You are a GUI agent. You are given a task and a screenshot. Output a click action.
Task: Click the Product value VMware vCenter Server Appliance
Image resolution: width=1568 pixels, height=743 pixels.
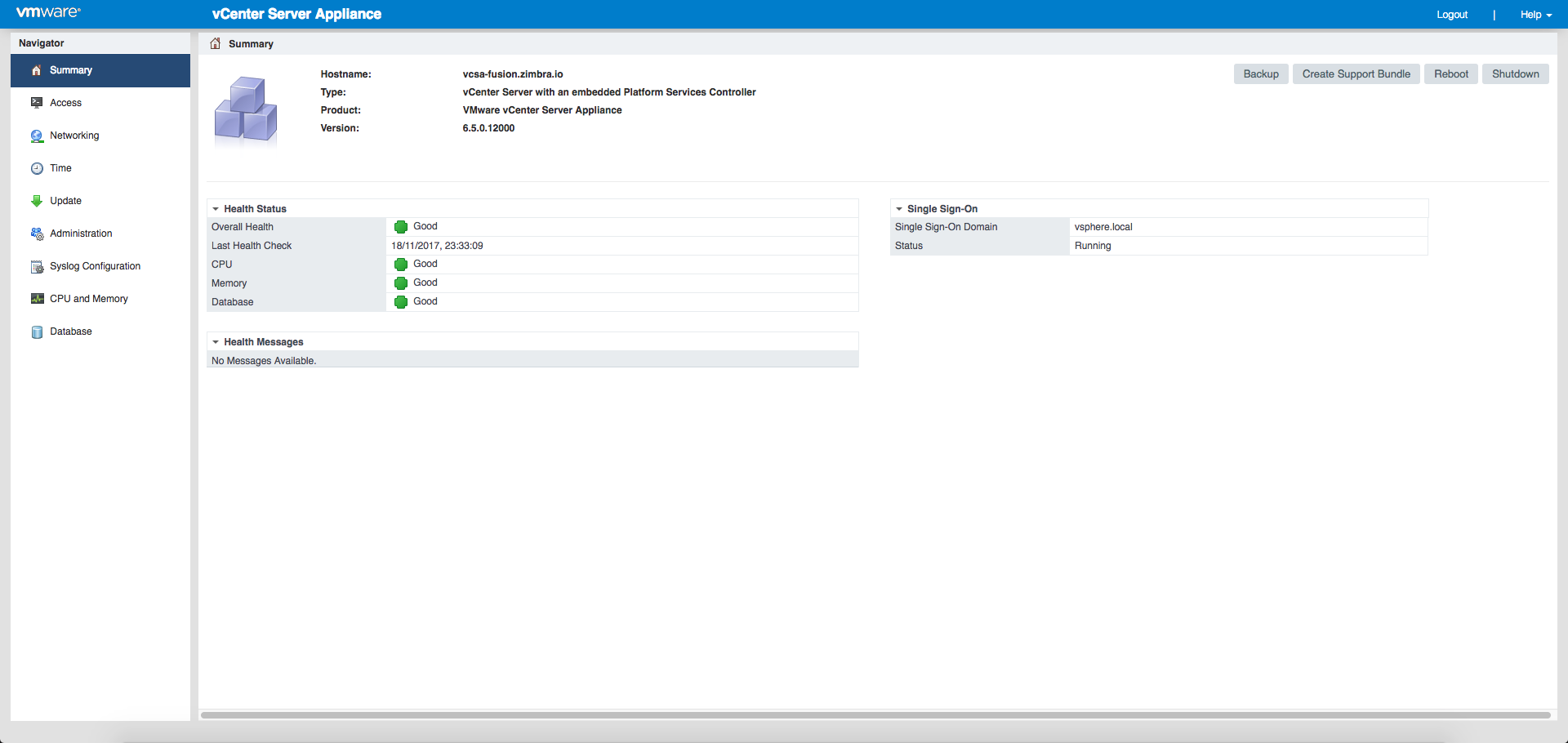click(x=542, y=110)
